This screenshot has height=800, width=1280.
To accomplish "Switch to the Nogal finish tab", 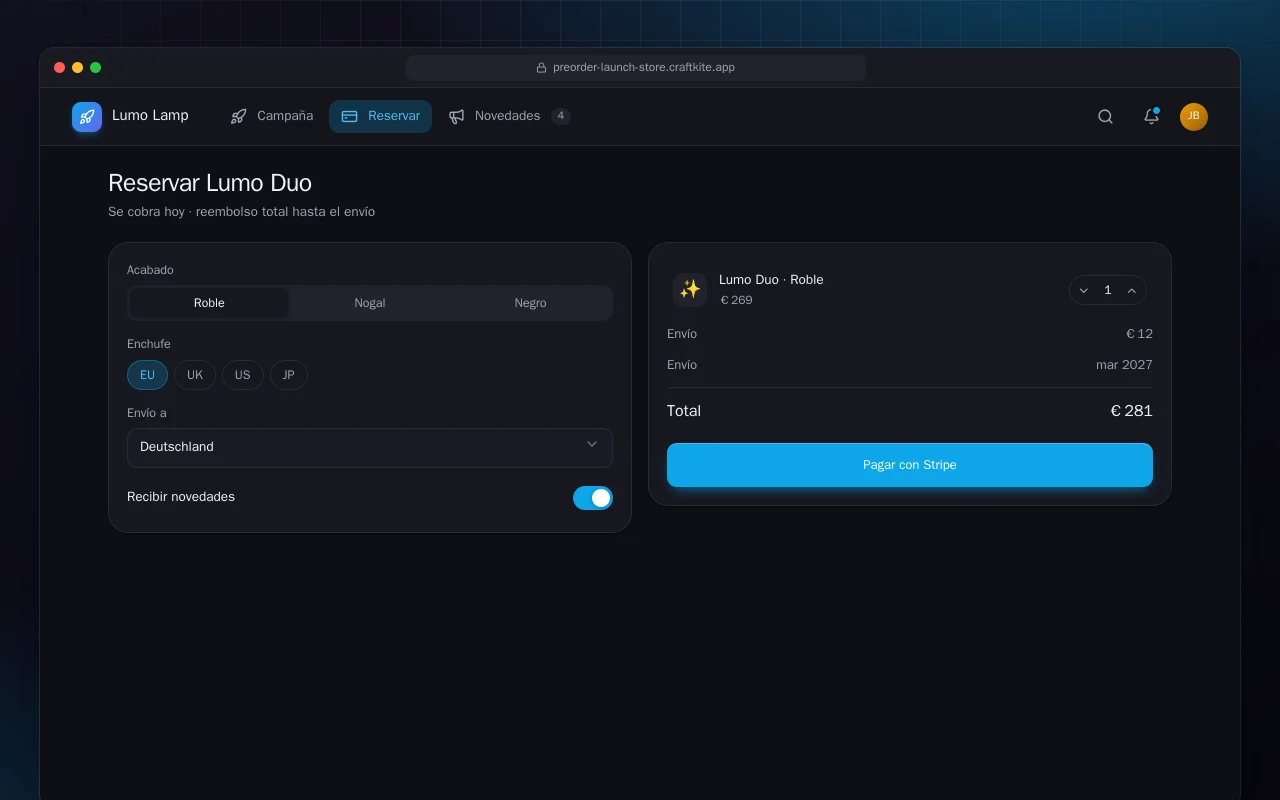I will click(370, 303).
